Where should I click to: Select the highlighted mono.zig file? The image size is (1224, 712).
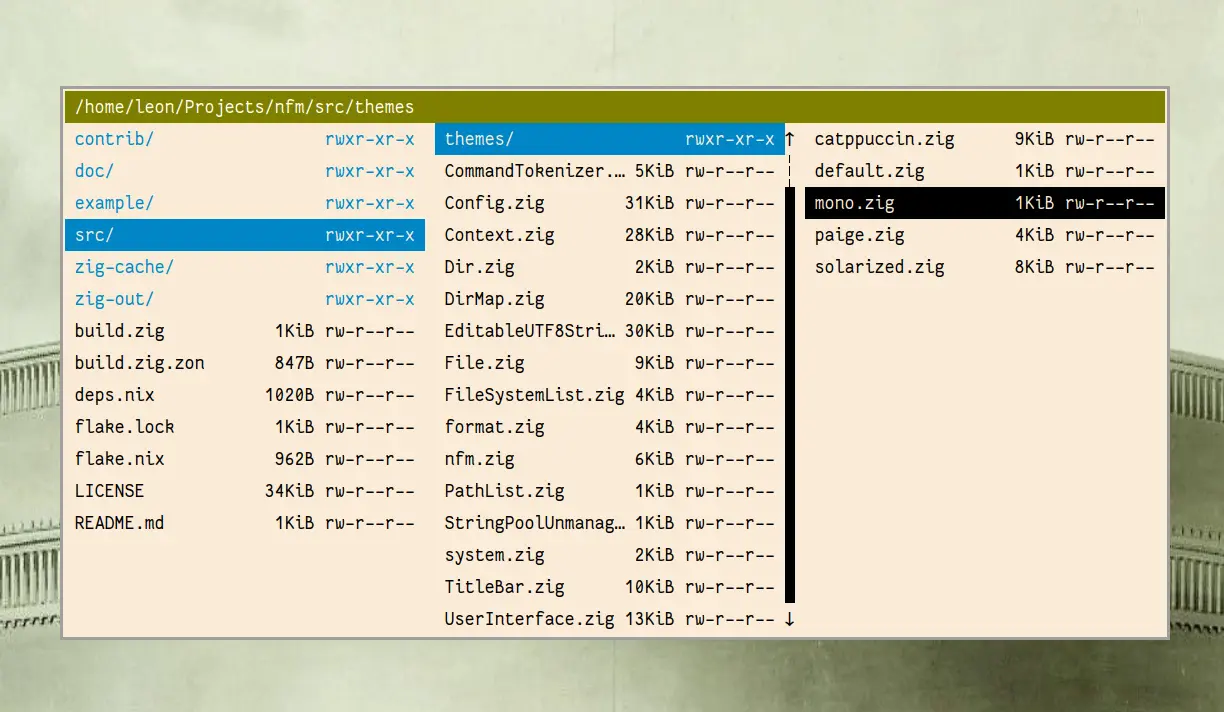coord(984,203)
